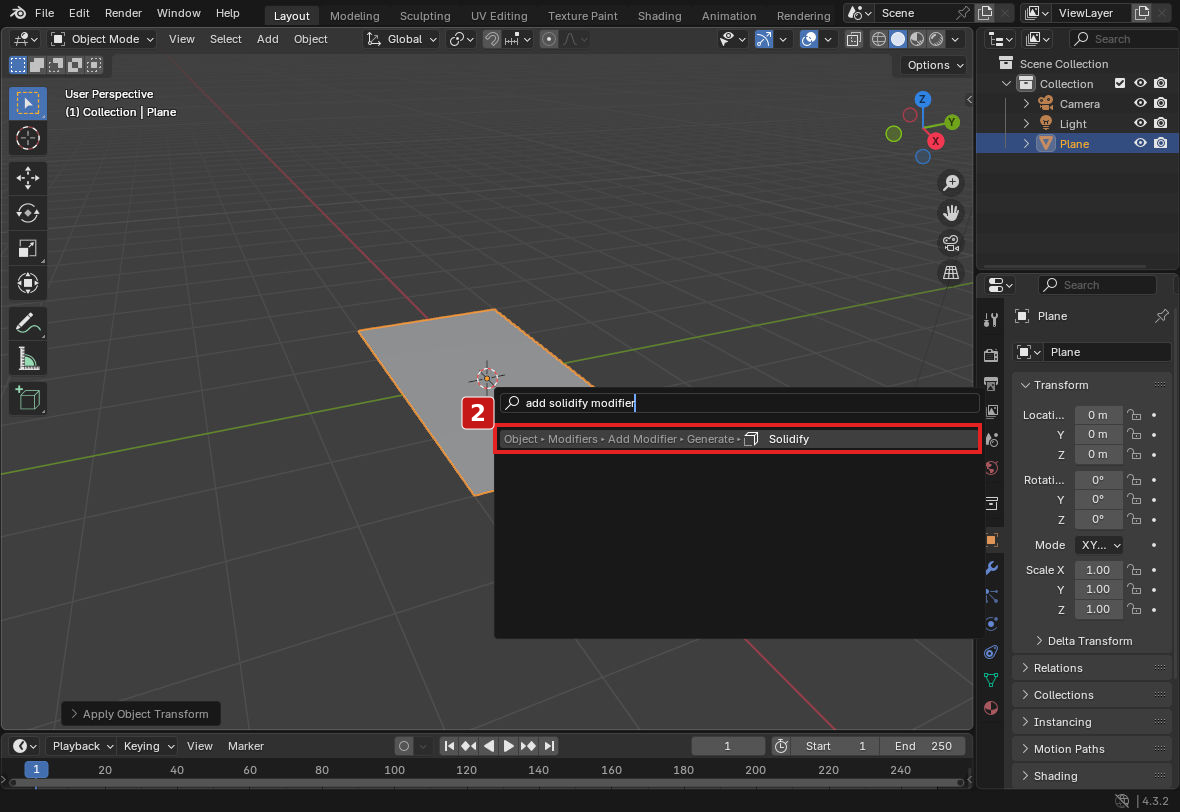Select the Solidify search result
Screen dimensions: 1180x812
(x=739, y=439)
